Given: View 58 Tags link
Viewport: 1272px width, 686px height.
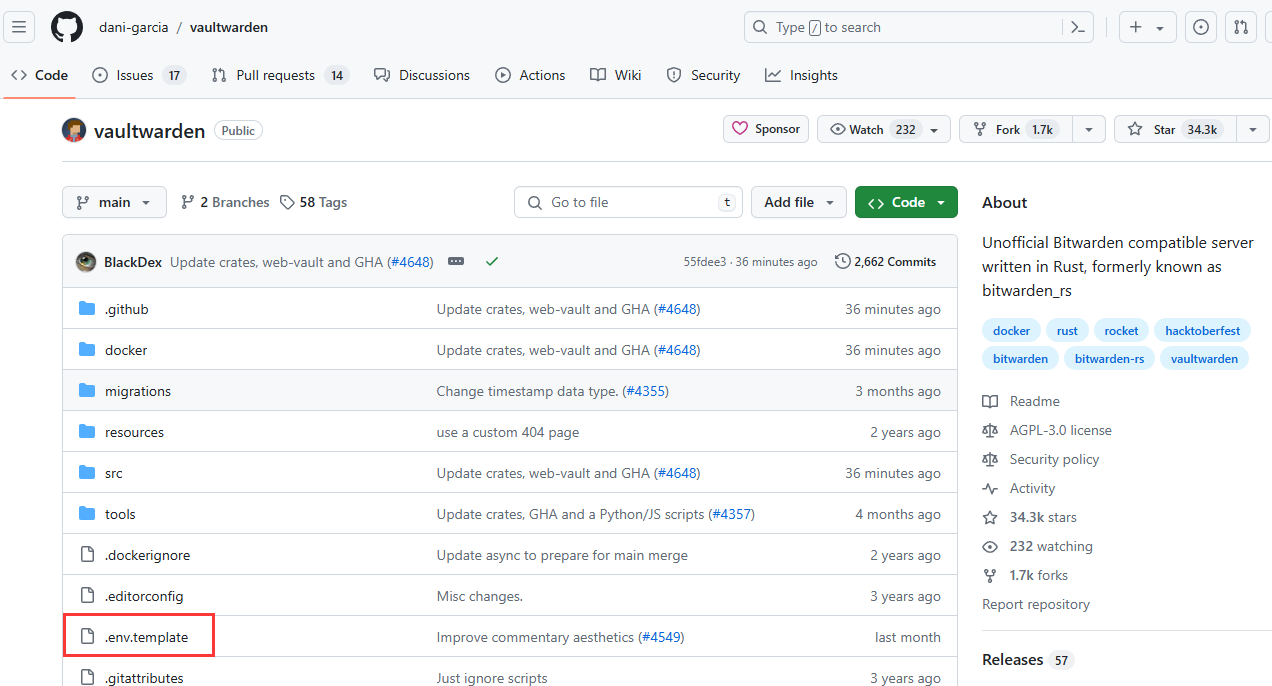Looking at the screenshot, I should tap(314, 202).
